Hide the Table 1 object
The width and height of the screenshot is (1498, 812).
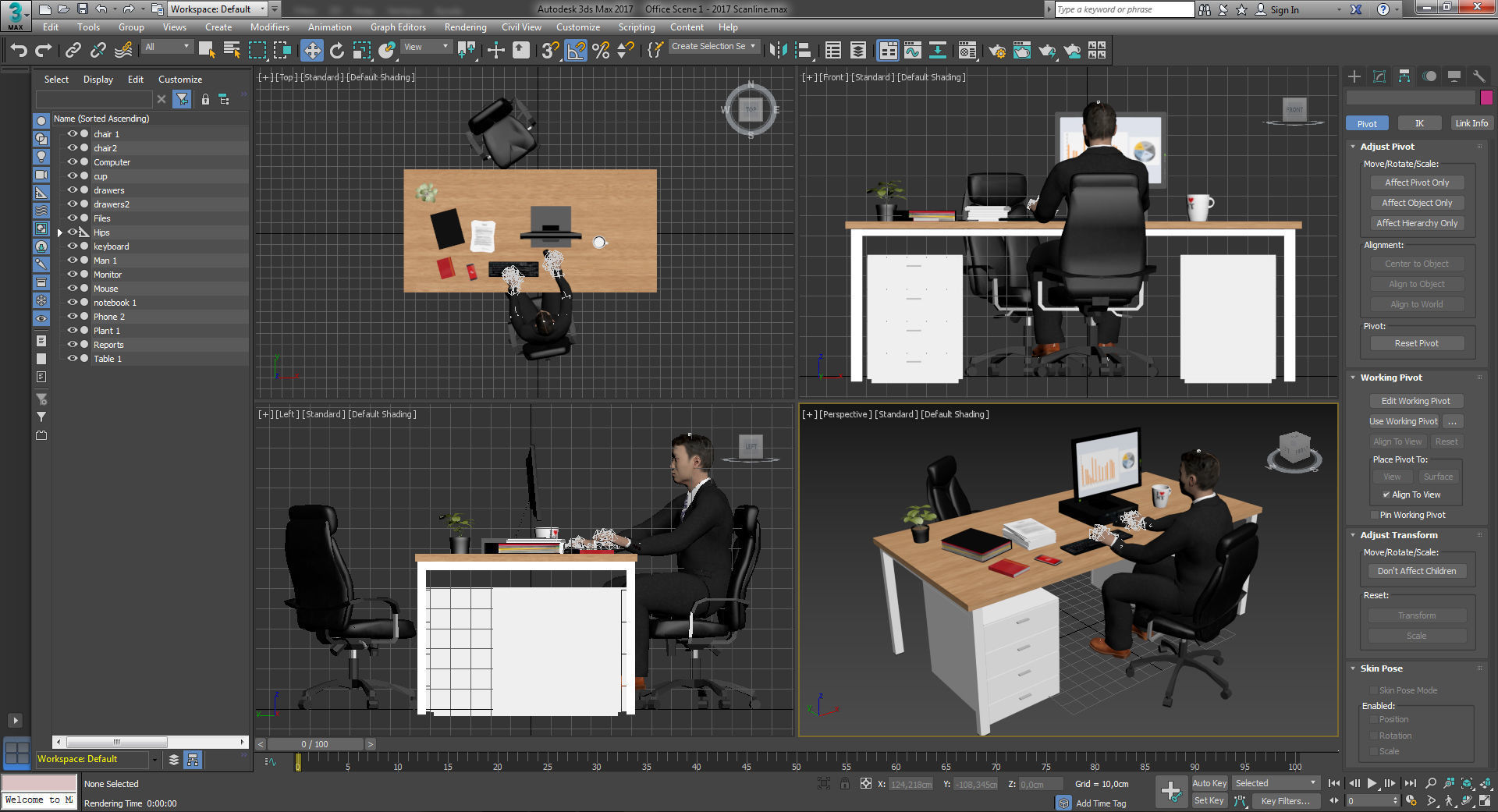(x=72, y=359)
